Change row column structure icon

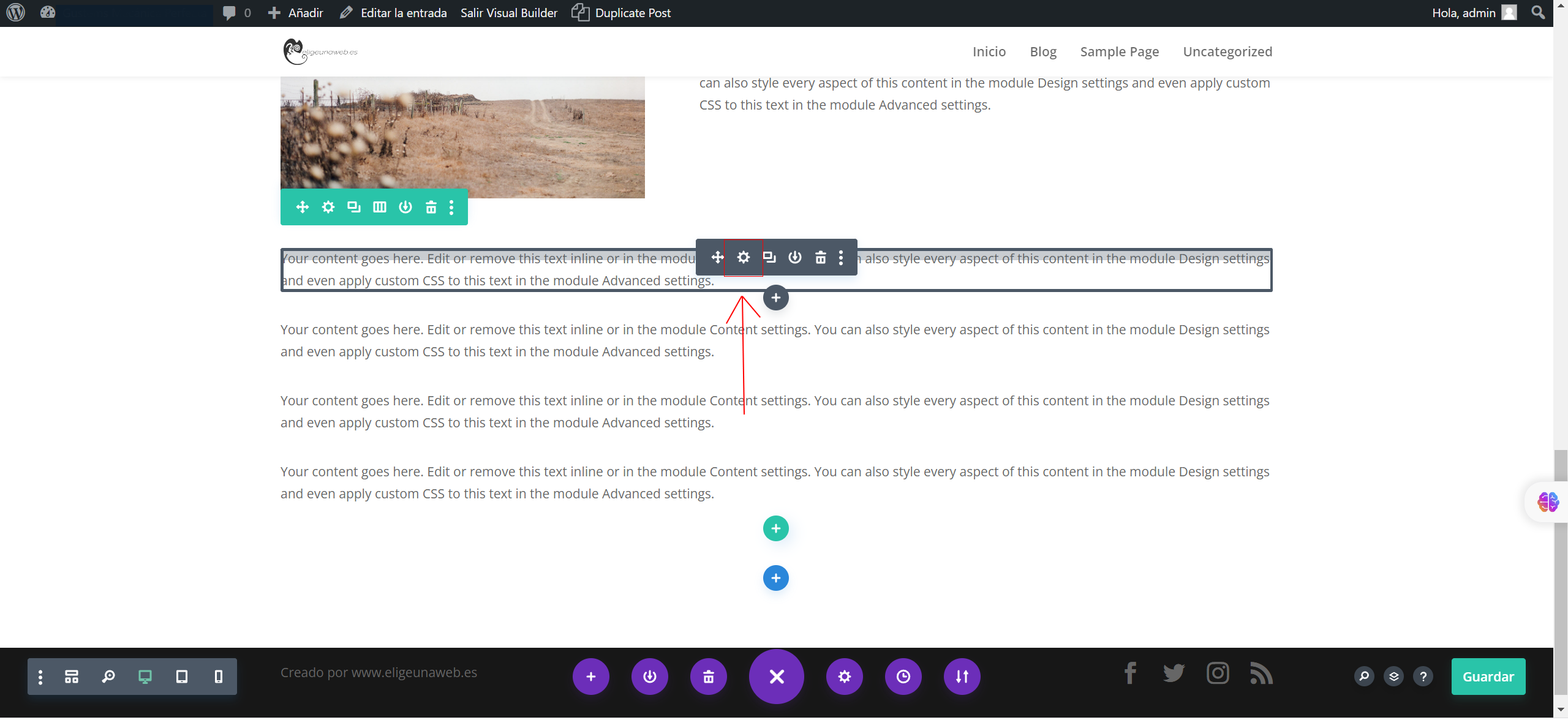(x=380, y=208)
